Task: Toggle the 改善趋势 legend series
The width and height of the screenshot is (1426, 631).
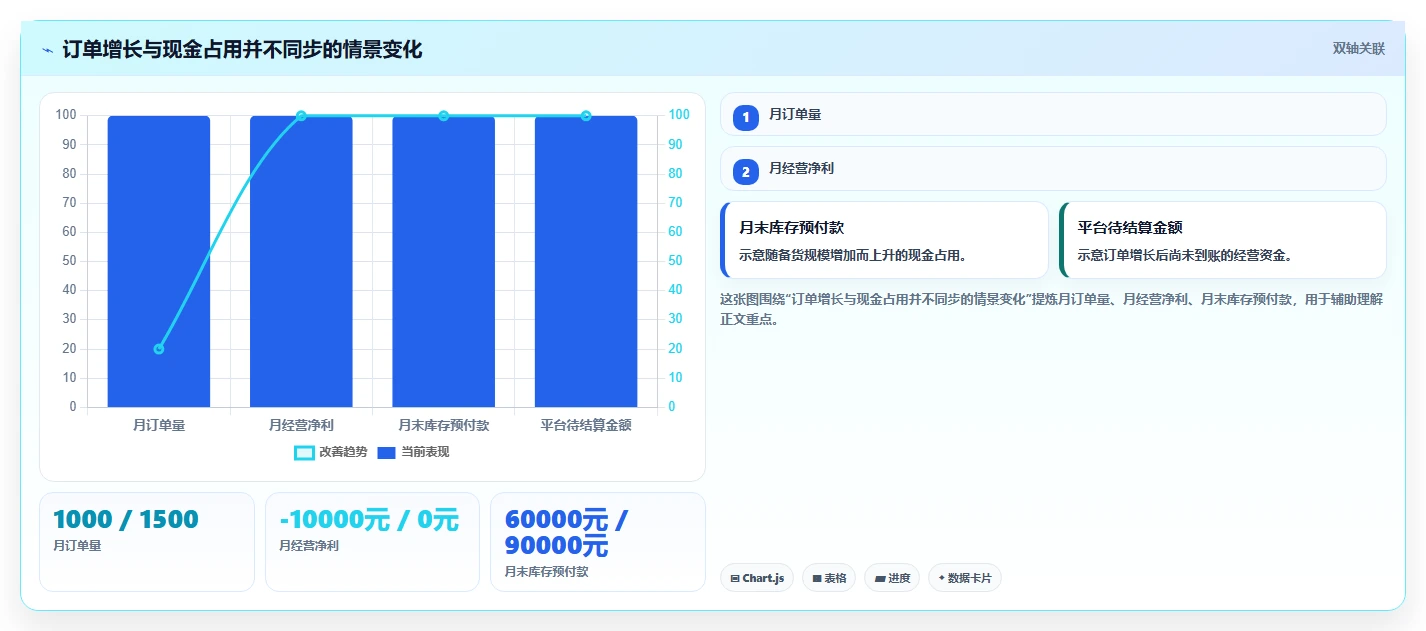Action: tap(330, 452)
